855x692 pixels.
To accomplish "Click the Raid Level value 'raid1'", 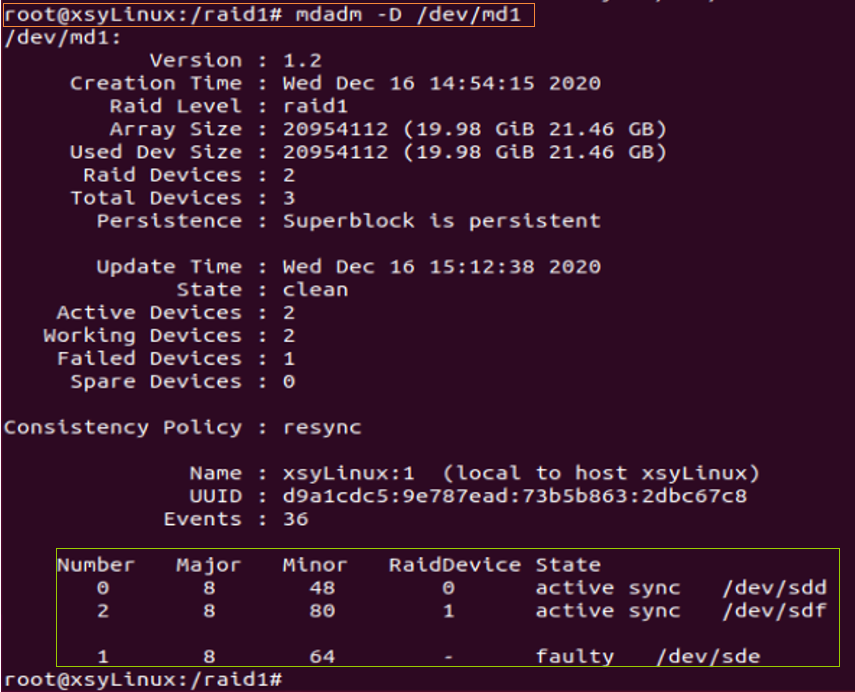I will (315, 106).
